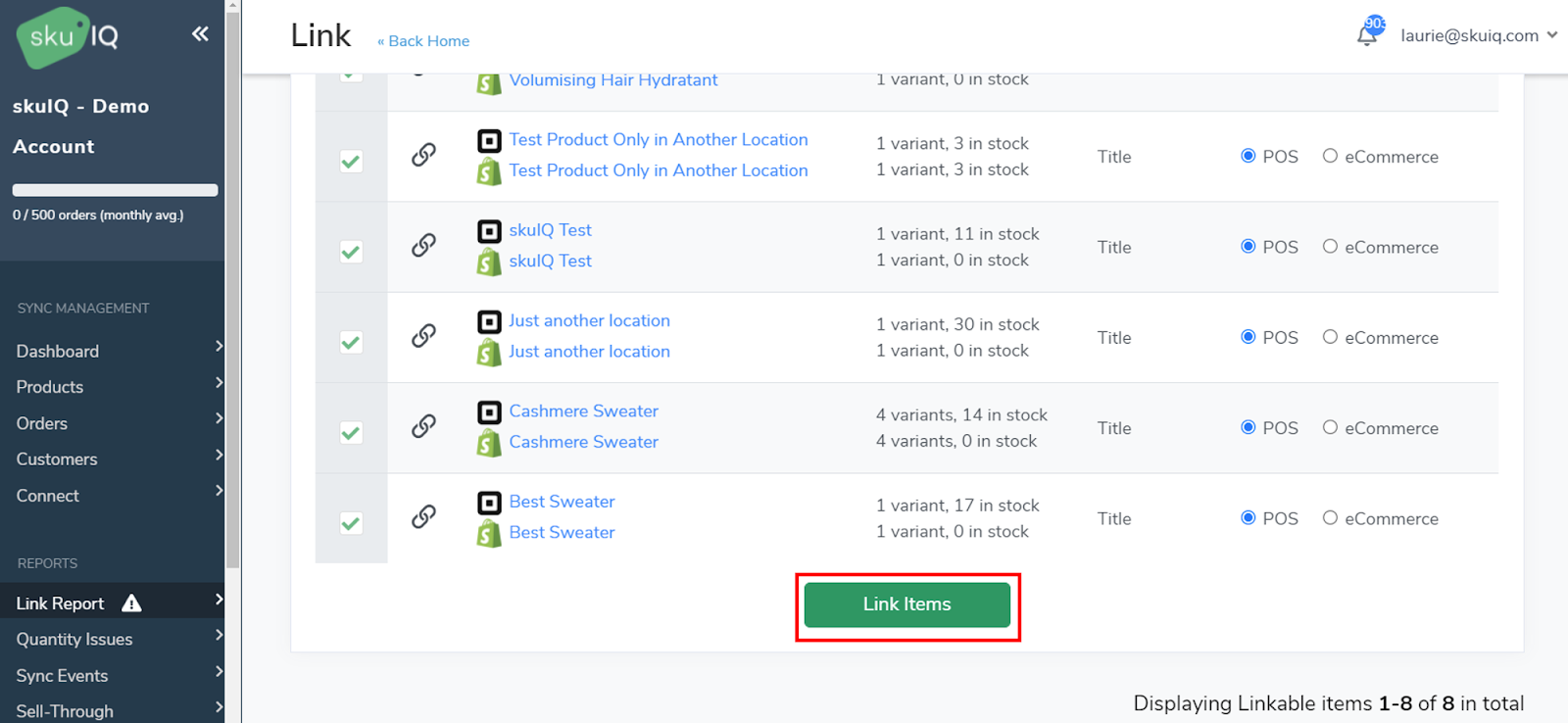Select POS radio for Just another location
This screenshot has height=723, width=1568.
click(1249, 337)
